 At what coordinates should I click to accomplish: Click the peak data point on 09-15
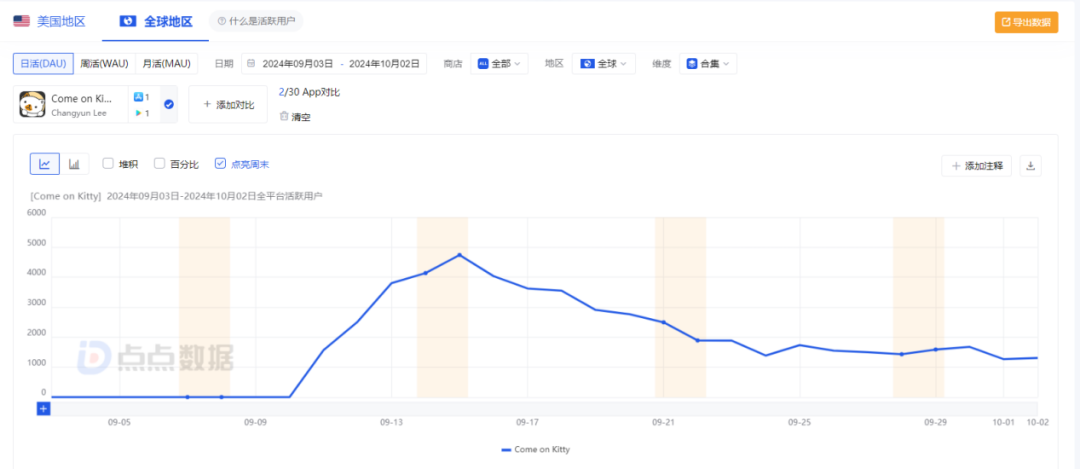459,255
